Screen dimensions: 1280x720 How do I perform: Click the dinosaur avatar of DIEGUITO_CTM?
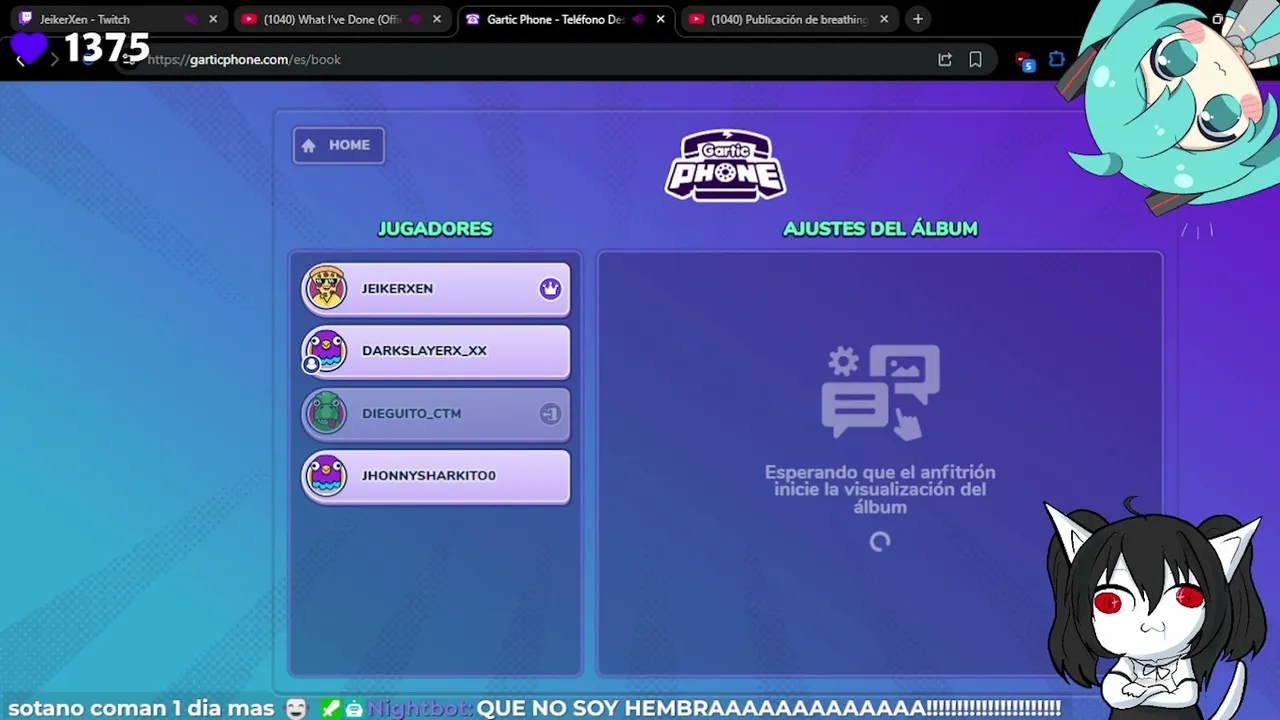point(326,413)
